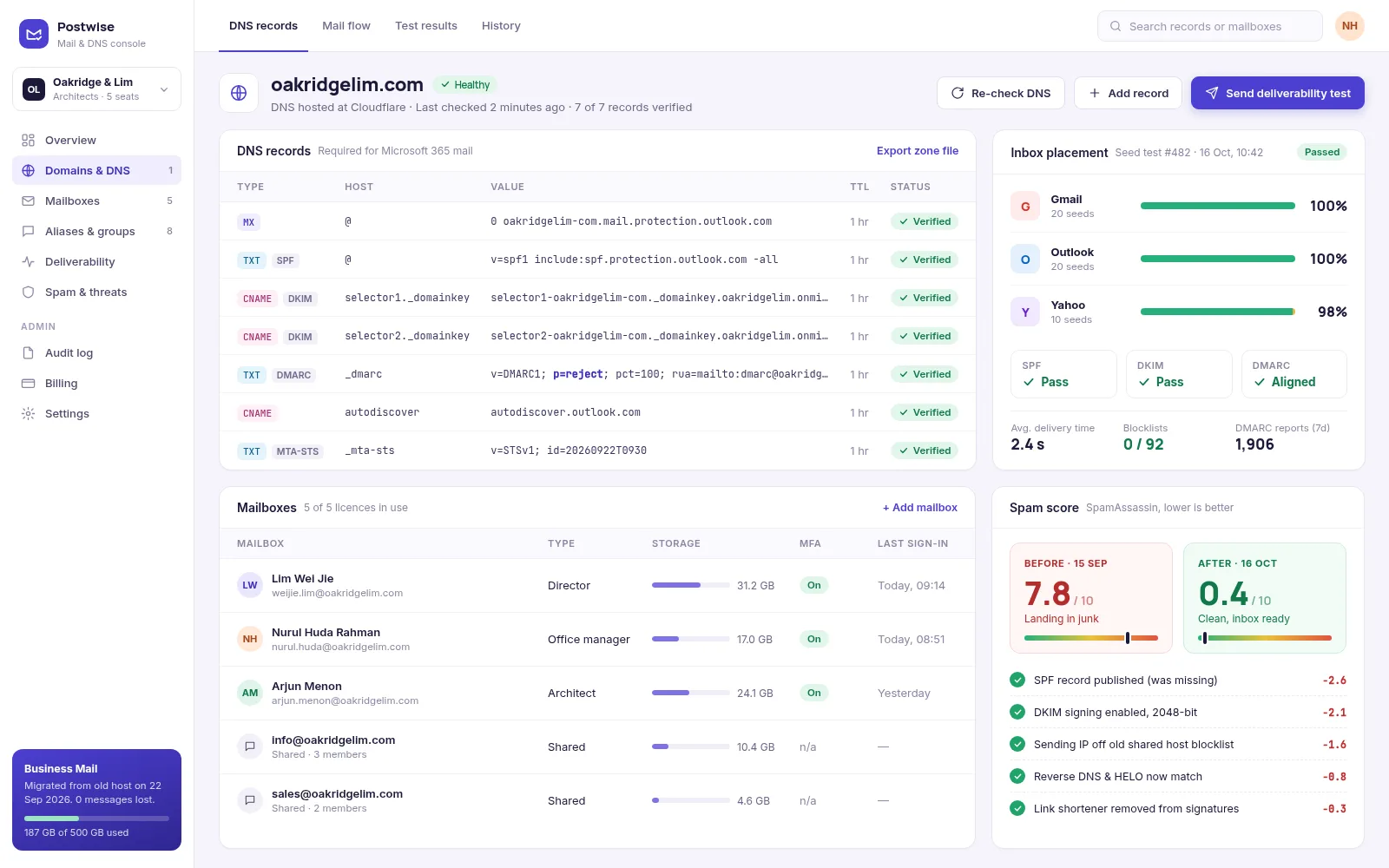Screen dimensions: 1389x868
Task: Open the Deliverability section
Action: pyautogui.click(x=96, y=261)
